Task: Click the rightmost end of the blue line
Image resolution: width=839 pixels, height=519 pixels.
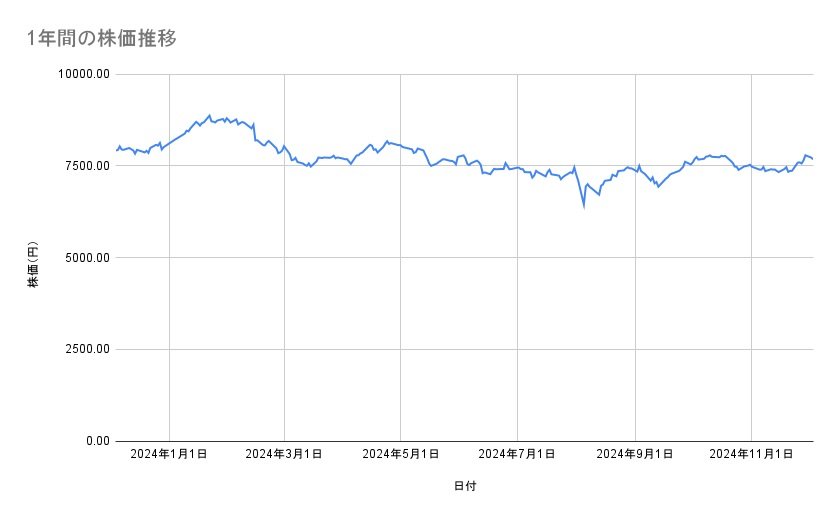Action: pos(812,158)
